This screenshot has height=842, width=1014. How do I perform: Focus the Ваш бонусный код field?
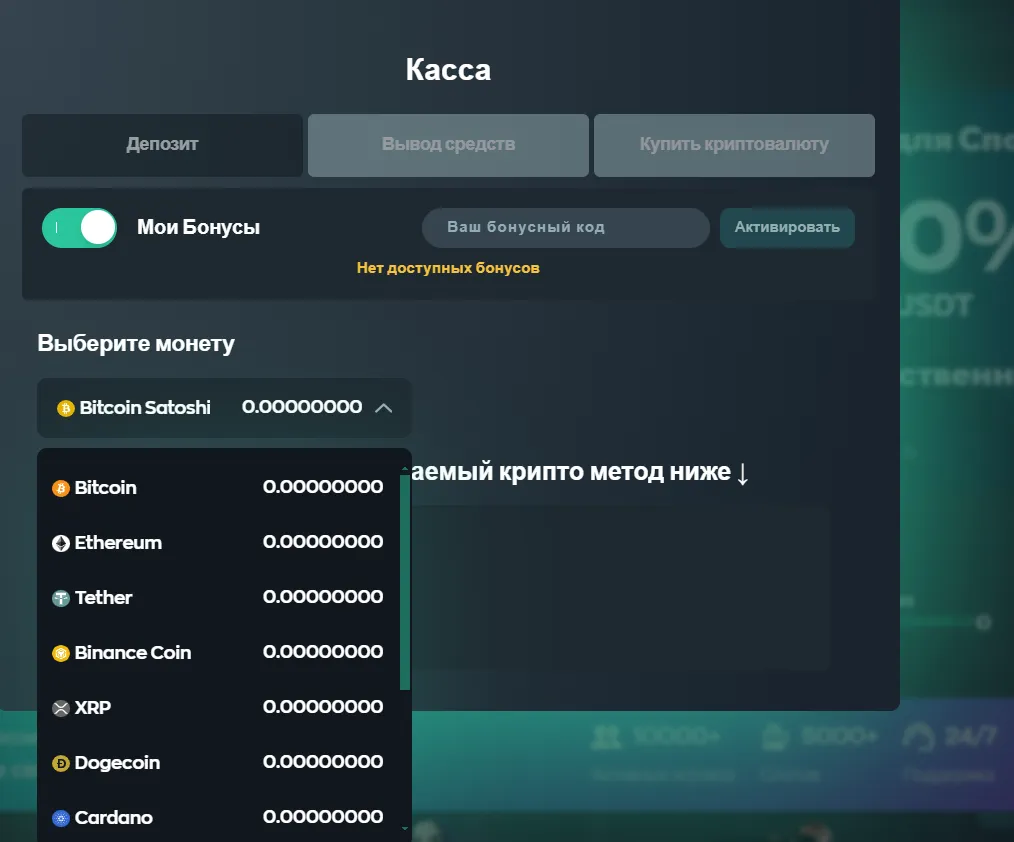[566, 228]
